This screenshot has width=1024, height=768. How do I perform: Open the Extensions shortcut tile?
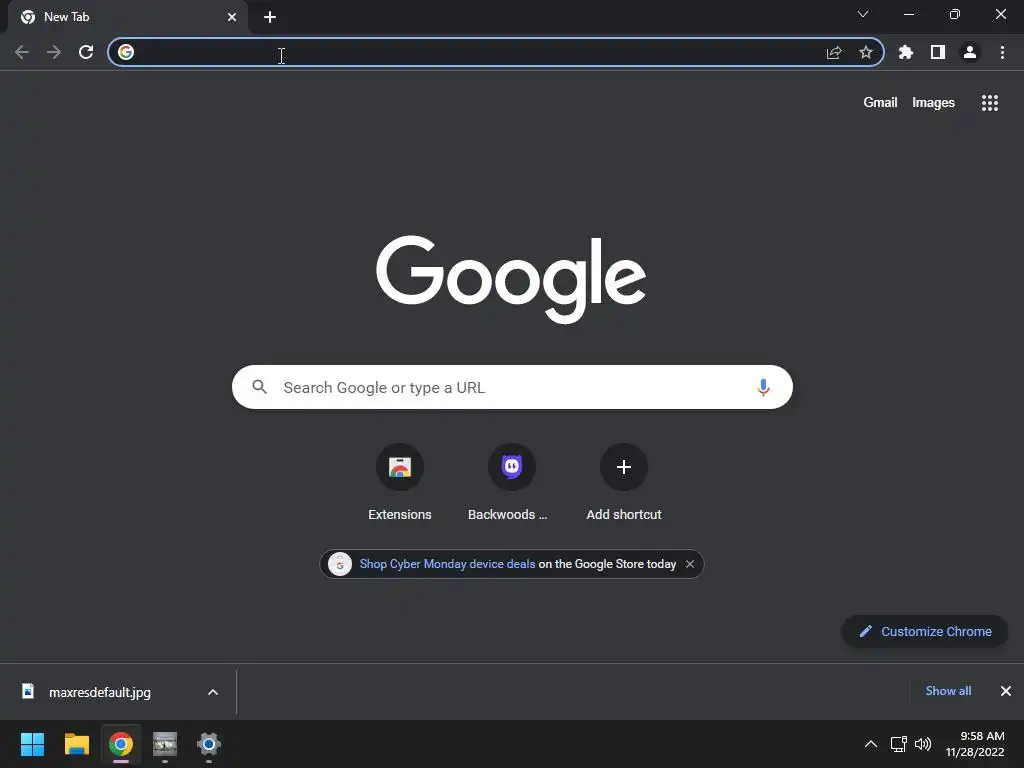click(x=400, y=483)
